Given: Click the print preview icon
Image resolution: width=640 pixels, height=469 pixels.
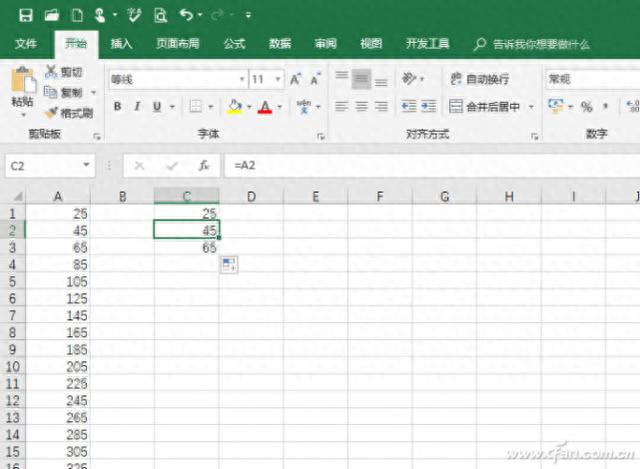Looking at the screenshot, I should point(160,16).
